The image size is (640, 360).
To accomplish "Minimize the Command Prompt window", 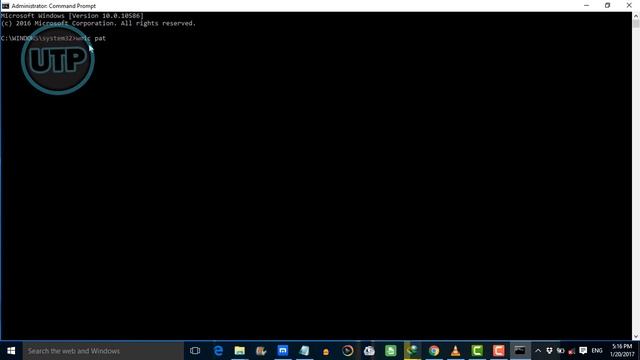I will (587, 6).
